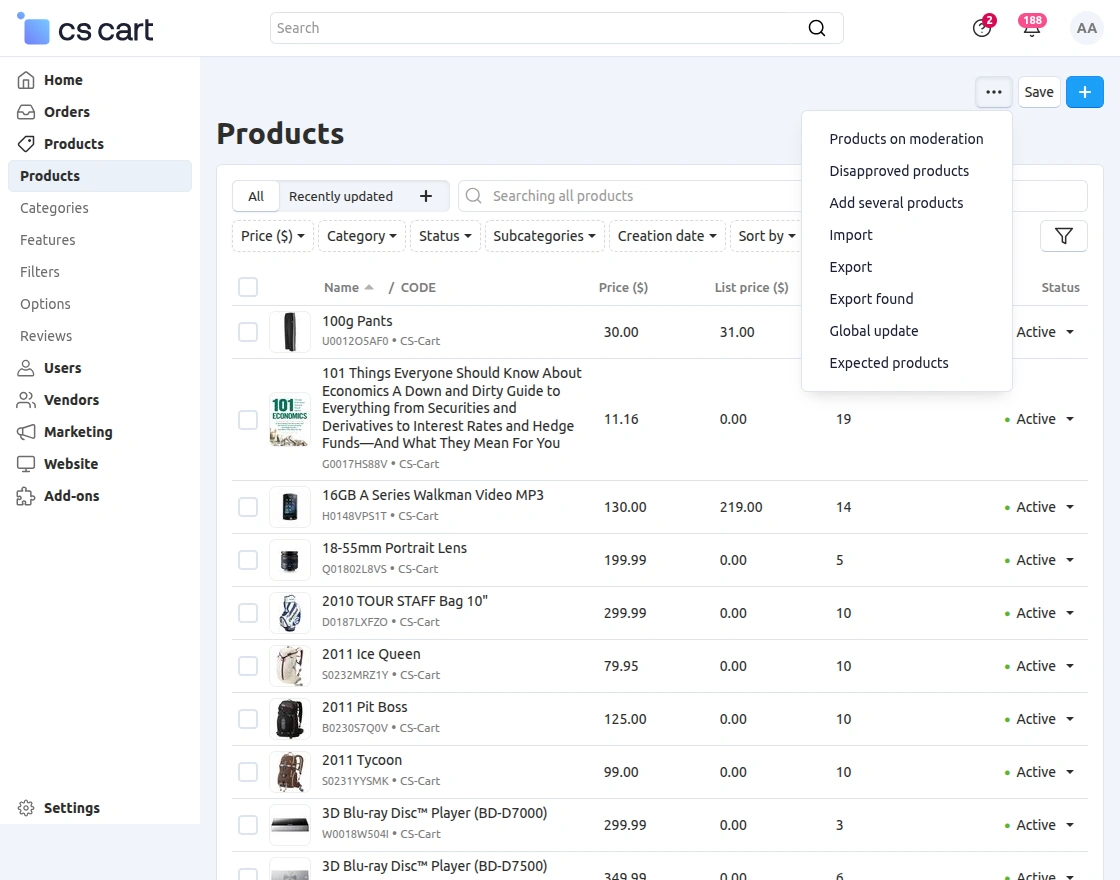Click the notifications bell showing 188
Viewport: 1120px width, 880px height.
pyautogui.click(x=1031, y=28)
